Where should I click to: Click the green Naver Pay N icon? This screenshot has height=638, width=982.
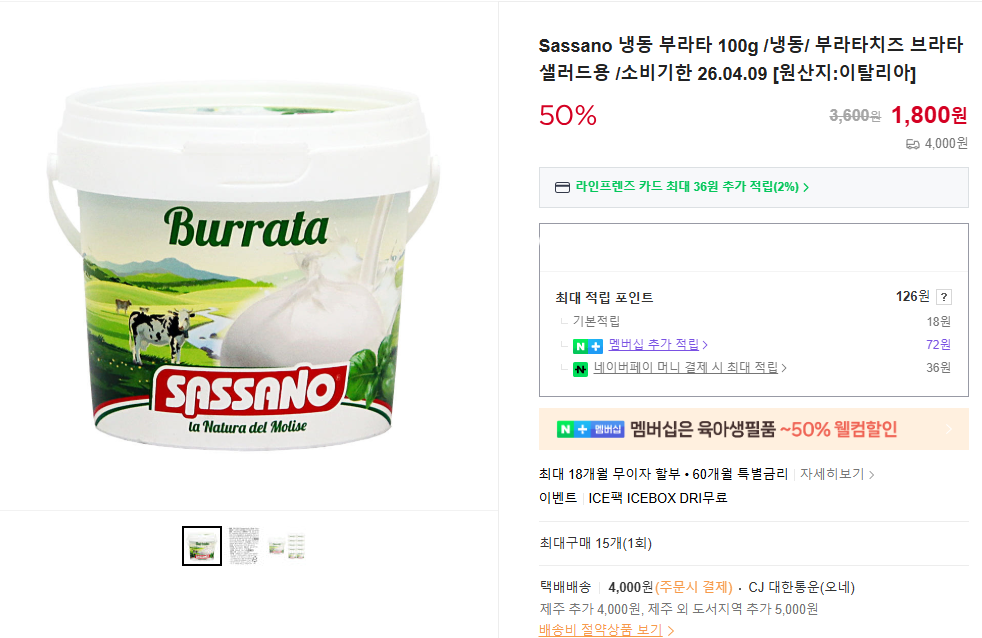pos(581,369)
